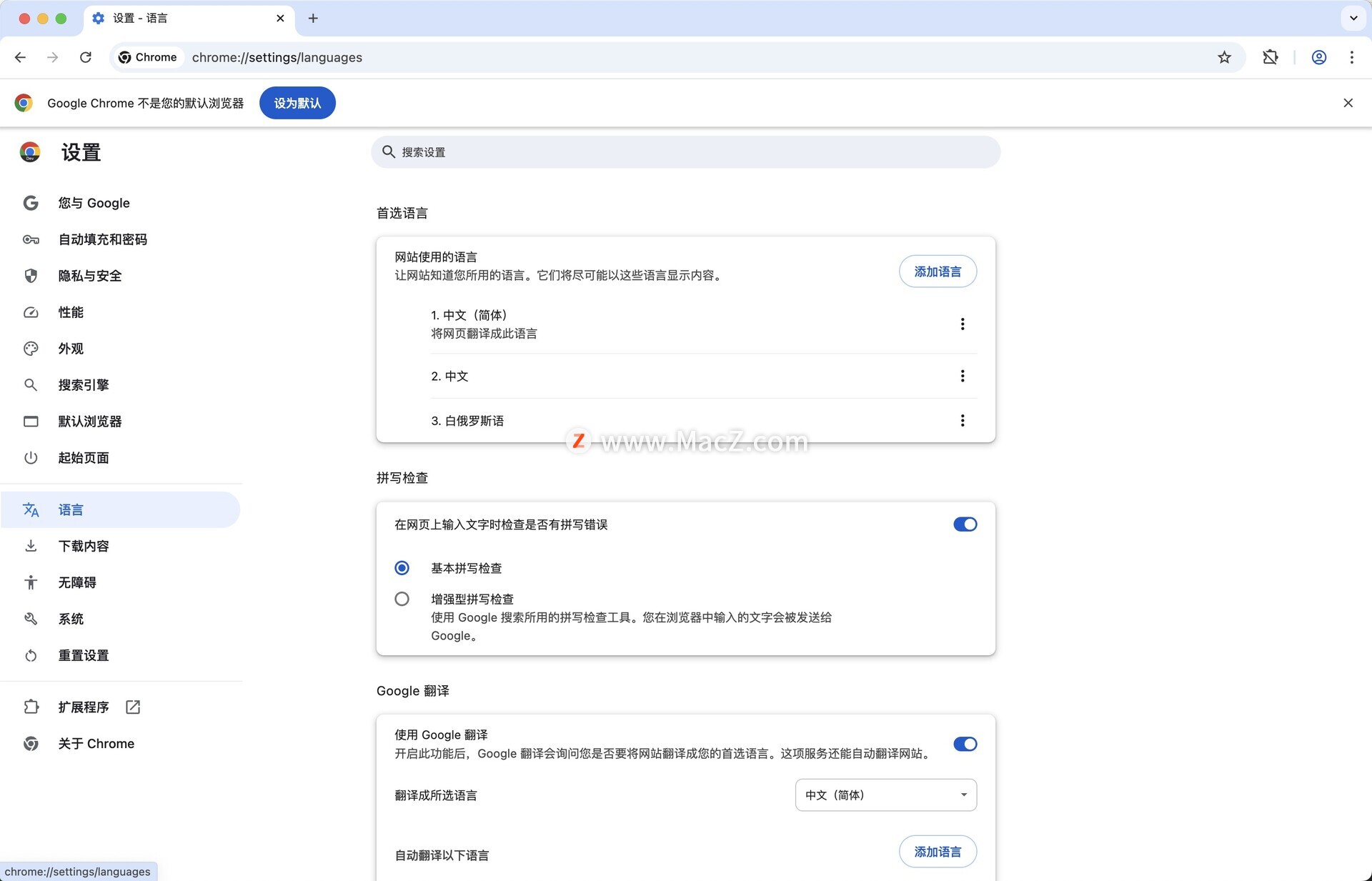Open more options for 中文（简体）

point(963,324)
